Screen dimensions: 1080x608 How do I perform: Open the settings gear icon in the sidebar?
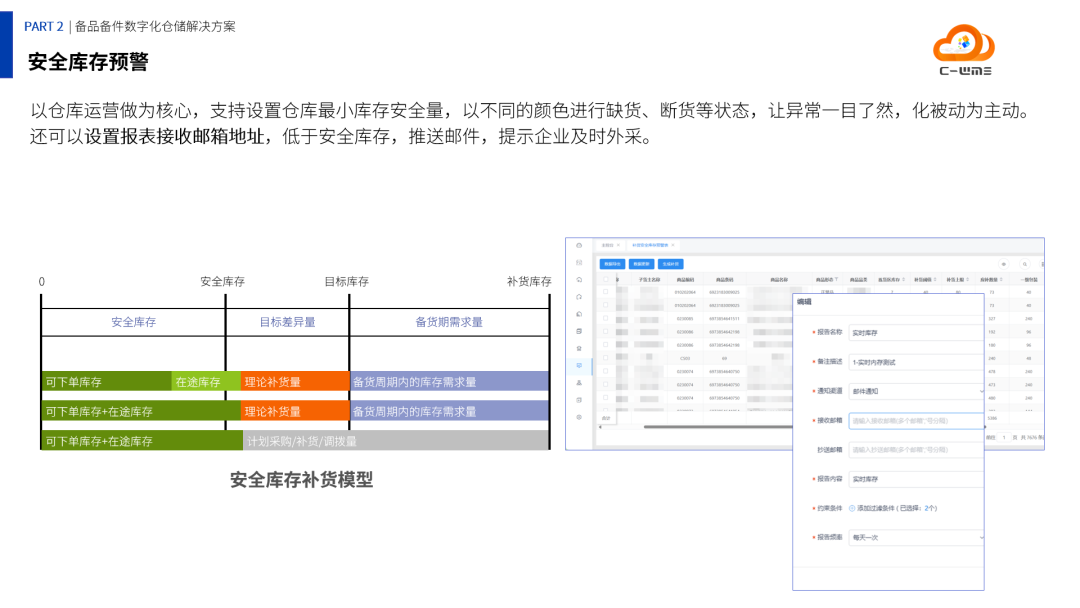tap(579, 417)
